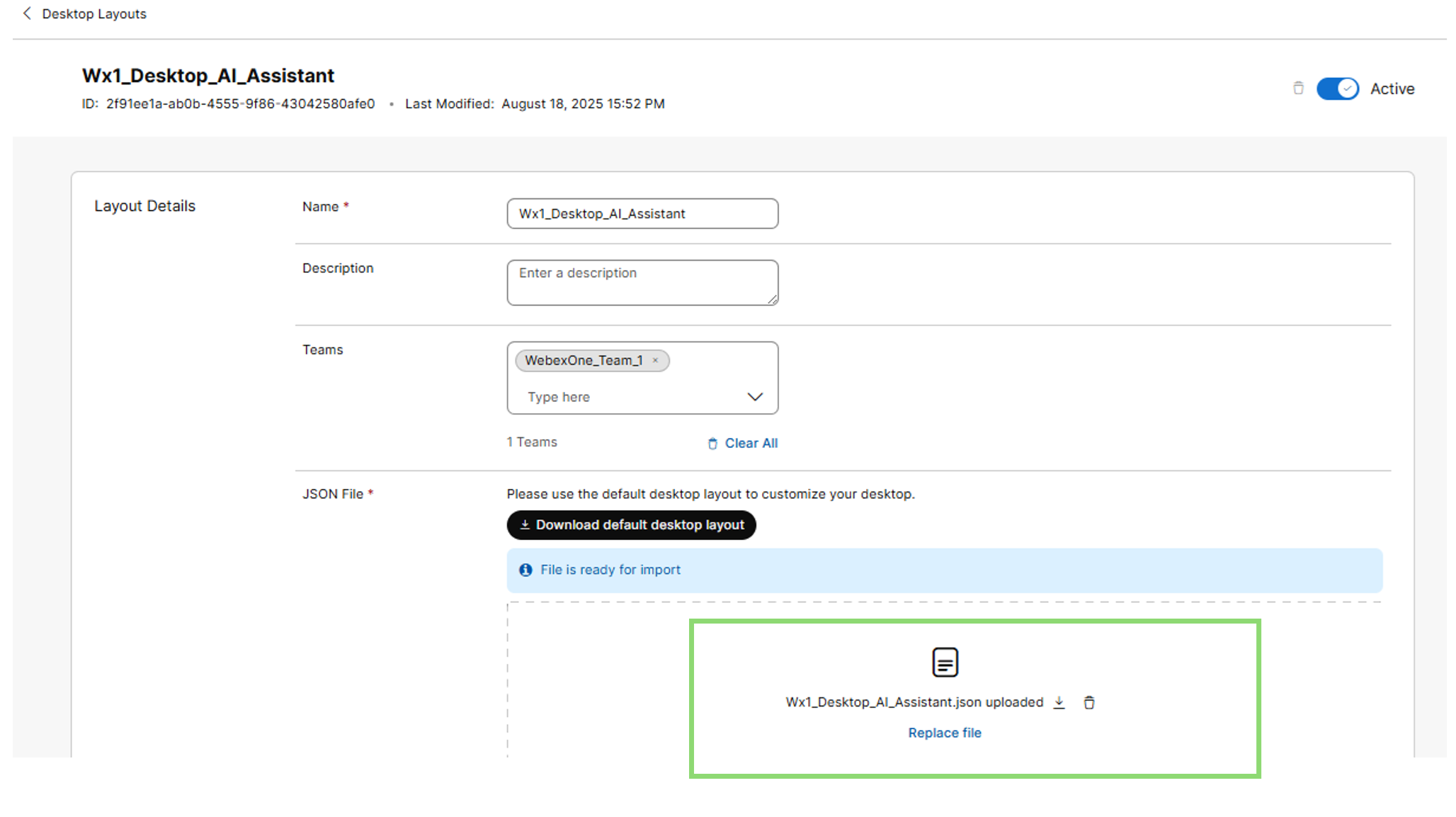The width and height of the screenshot is (1456, 817).
Task: Click the info icon in the import banner
Action: (x=525, y=570)
